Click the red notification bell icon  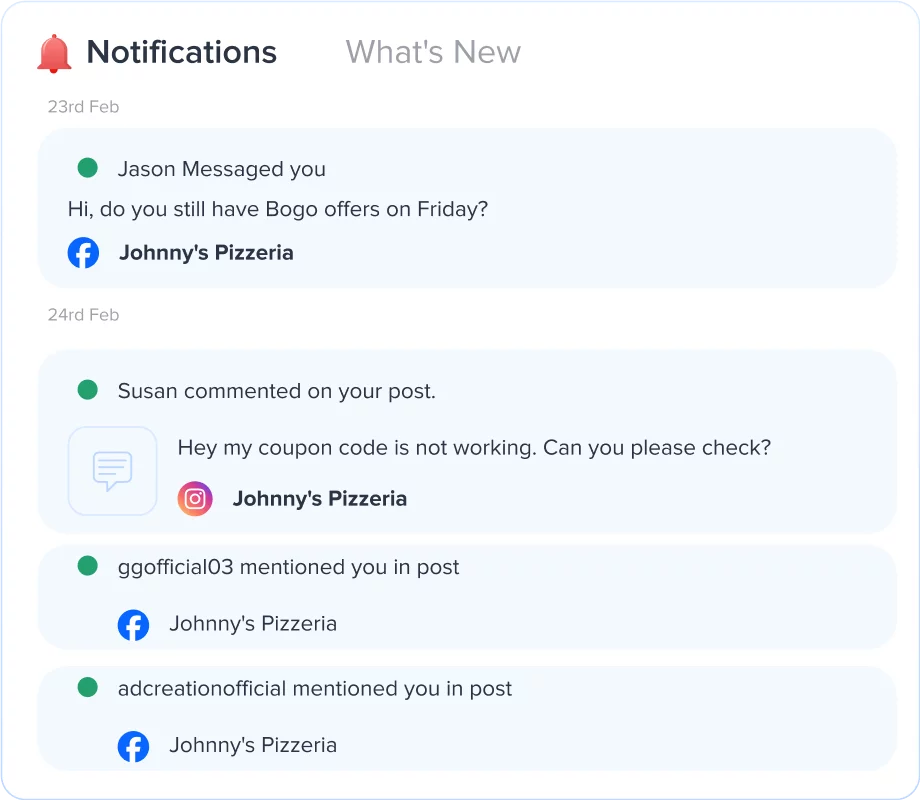pyautogui.click(x=56, y=52)
